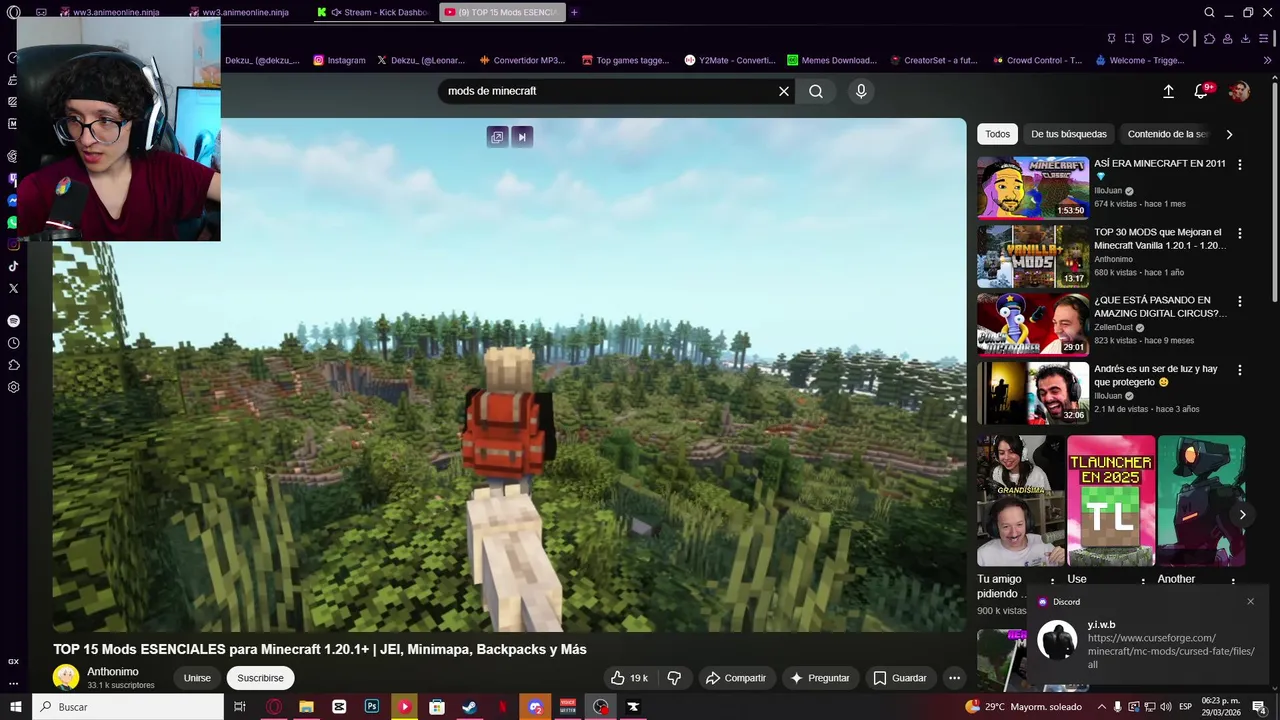
Task: Open options for Andrés es un ser de luz
Action: point(1240,370)
